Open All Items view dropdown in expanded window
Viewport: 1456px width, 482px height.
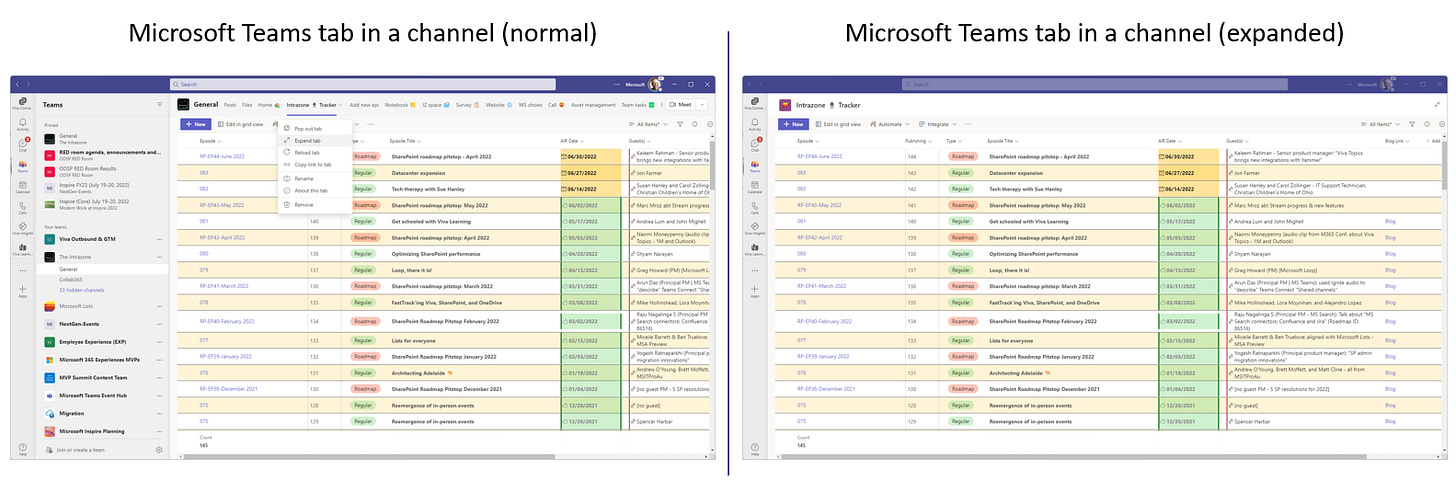1380,124
